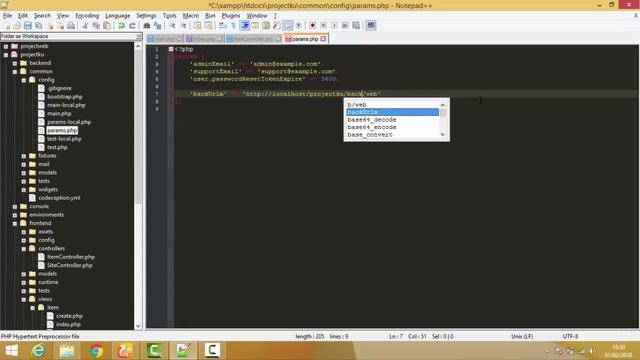Click the Stop Recording macro icon
This screenshot has width=640, height=360.
click(323, 25)
